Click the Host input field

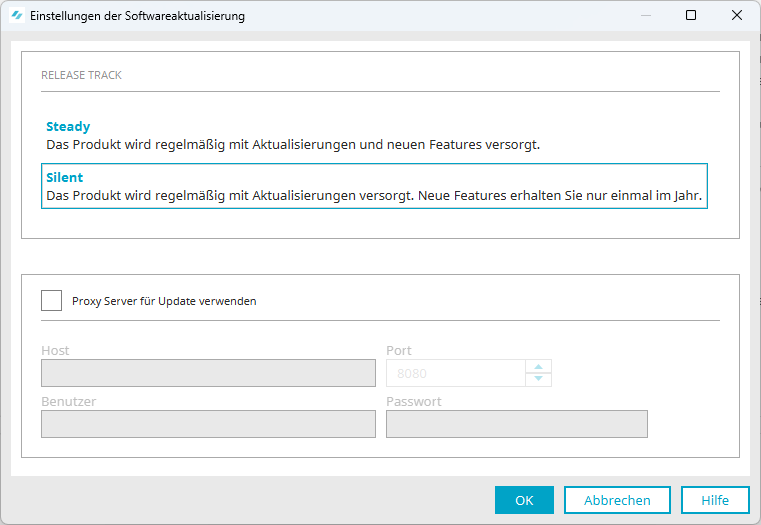click(x=208, y=373)
